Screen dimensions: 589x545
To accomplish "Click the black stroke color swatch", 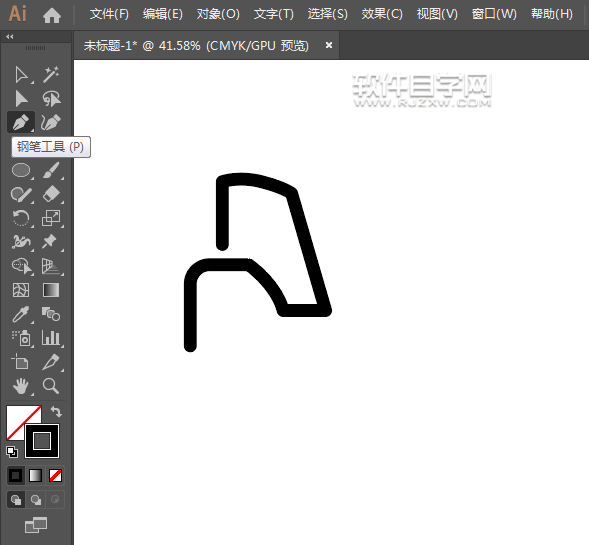I will coord(42,441).
